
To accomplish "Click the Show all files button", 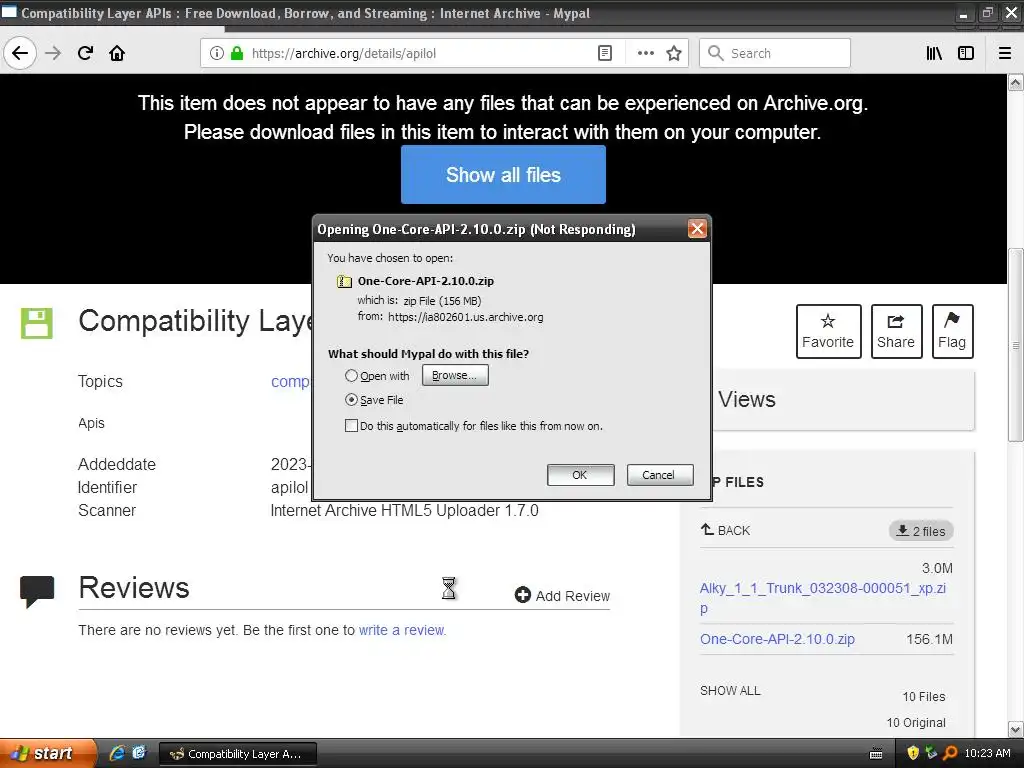I will (x=504, y=174).
